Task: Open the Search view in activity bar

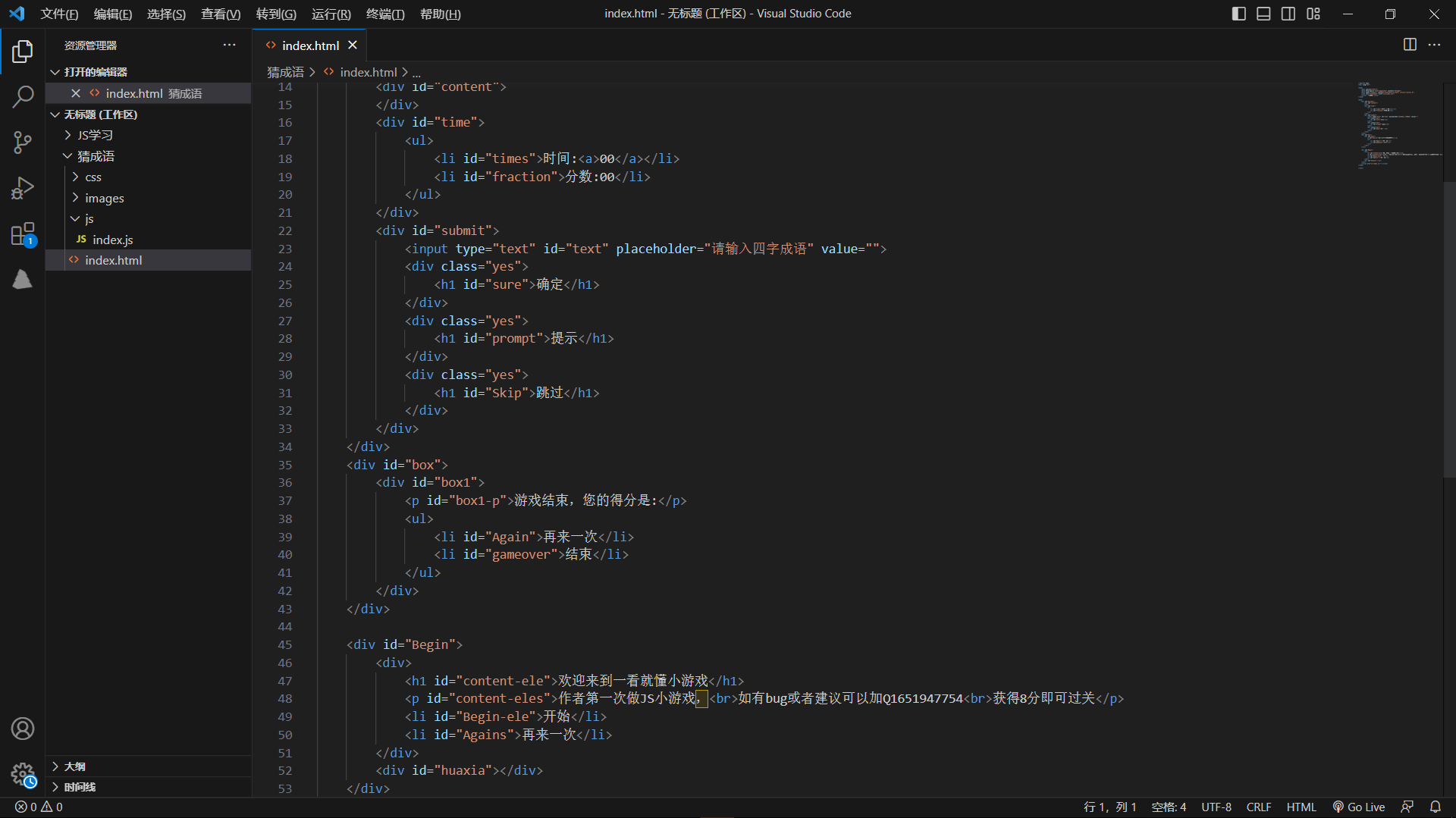Action: 23,96
